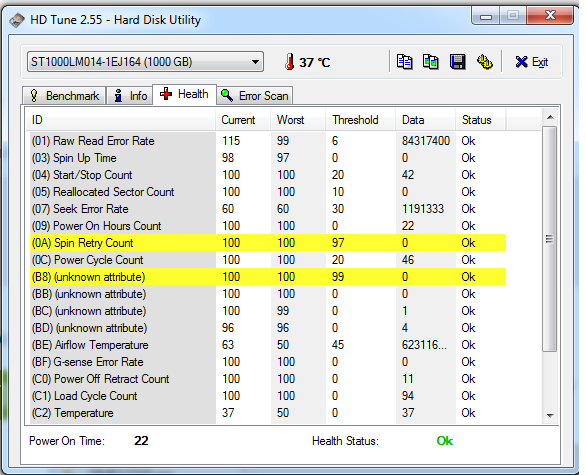The image size is (586, 475).
Task: Select the (0C) Power Cycle Count row
Action: pos(268,260)
